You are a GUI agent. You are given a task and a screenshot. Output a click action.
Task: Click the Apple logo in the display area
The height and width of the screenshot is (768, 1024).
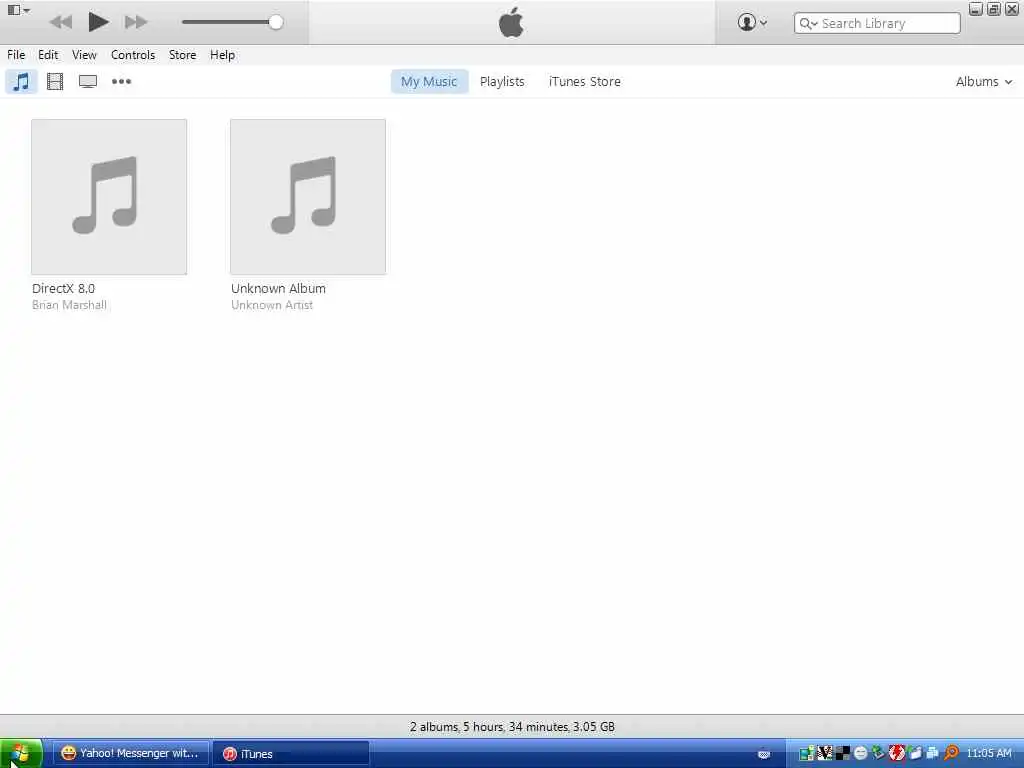pyautogui.click(x=511, y=22)
